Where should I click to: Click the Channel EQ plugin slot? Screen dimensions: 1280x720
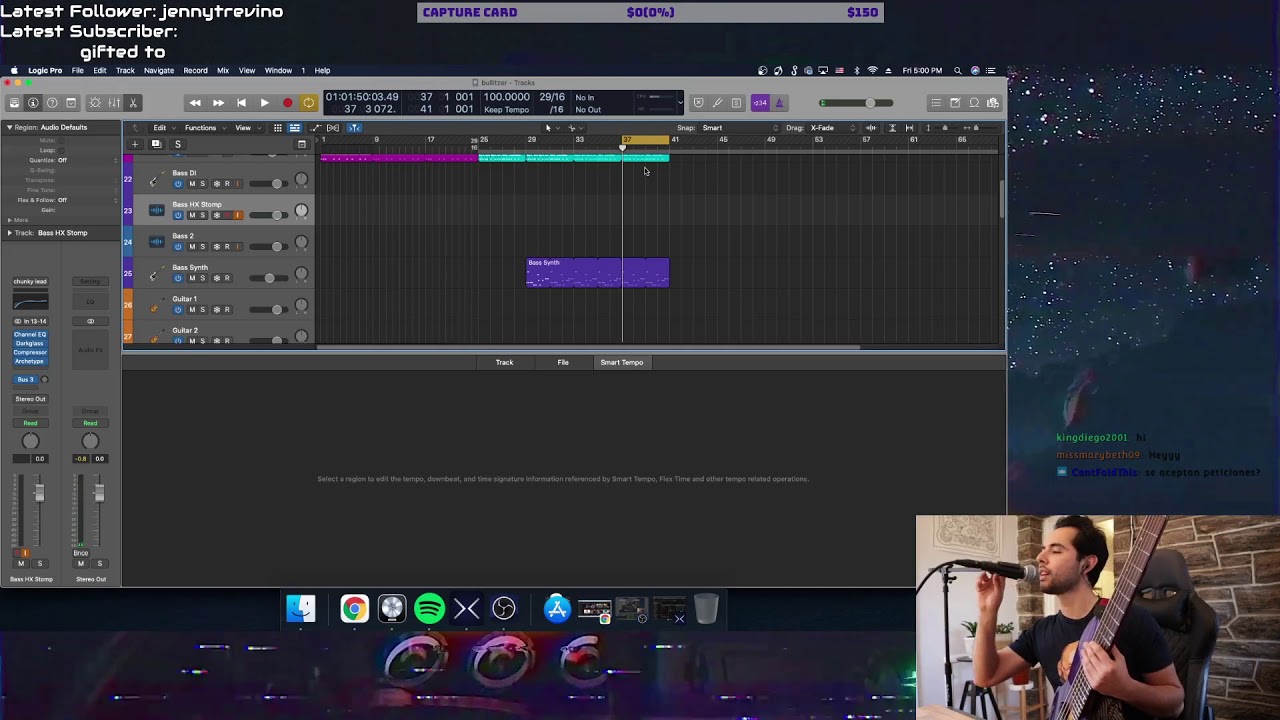30,334
